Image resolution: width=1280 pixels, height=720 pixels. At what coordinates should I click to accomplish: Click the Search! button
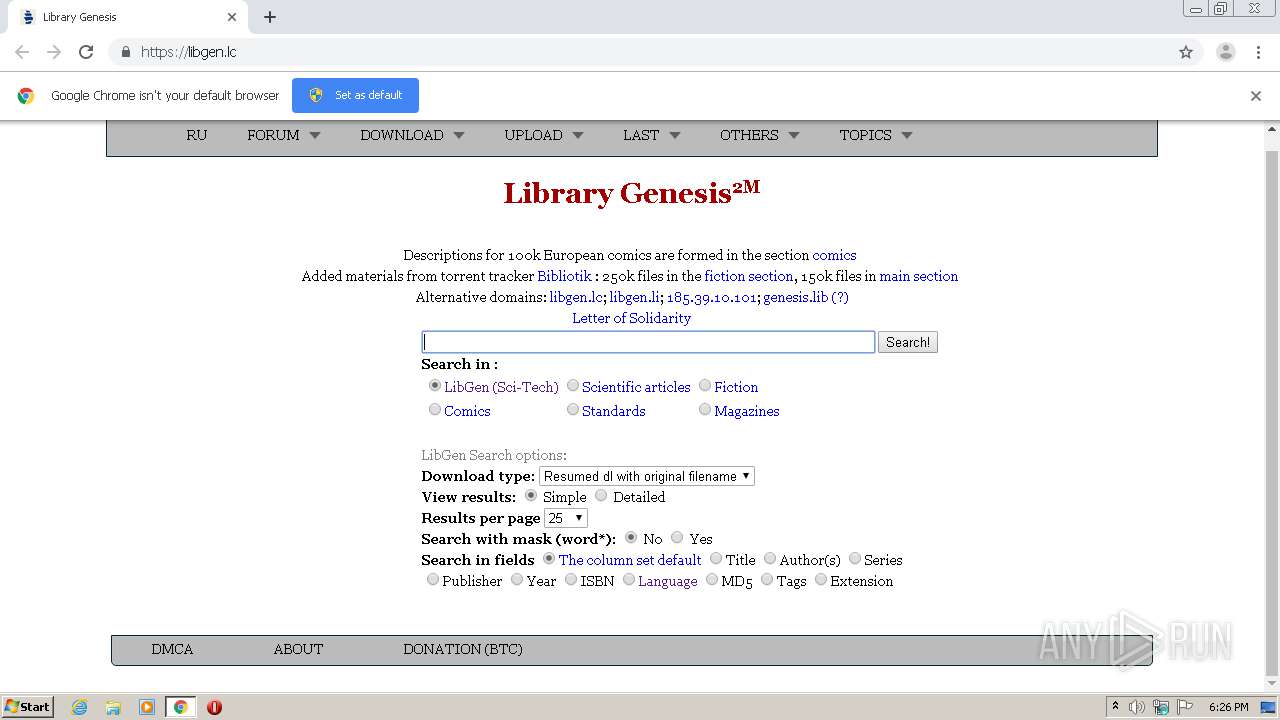click(908, 342)
